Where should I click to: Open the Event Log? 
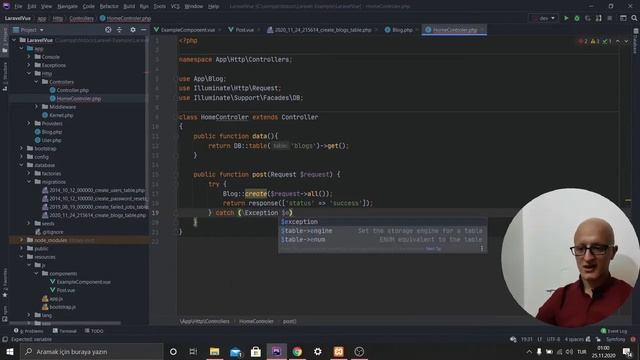coord(614,331)
